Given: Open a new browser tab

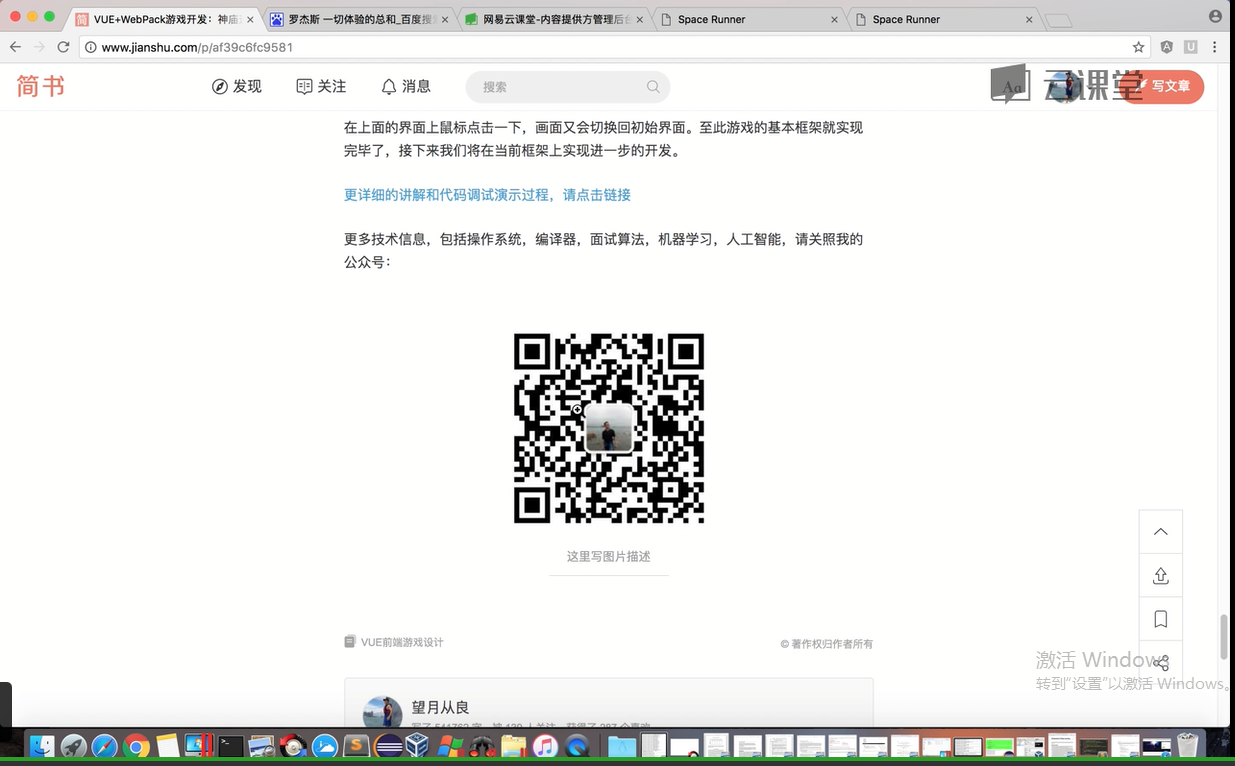Looking at the screenshot, I should 1058,20.
